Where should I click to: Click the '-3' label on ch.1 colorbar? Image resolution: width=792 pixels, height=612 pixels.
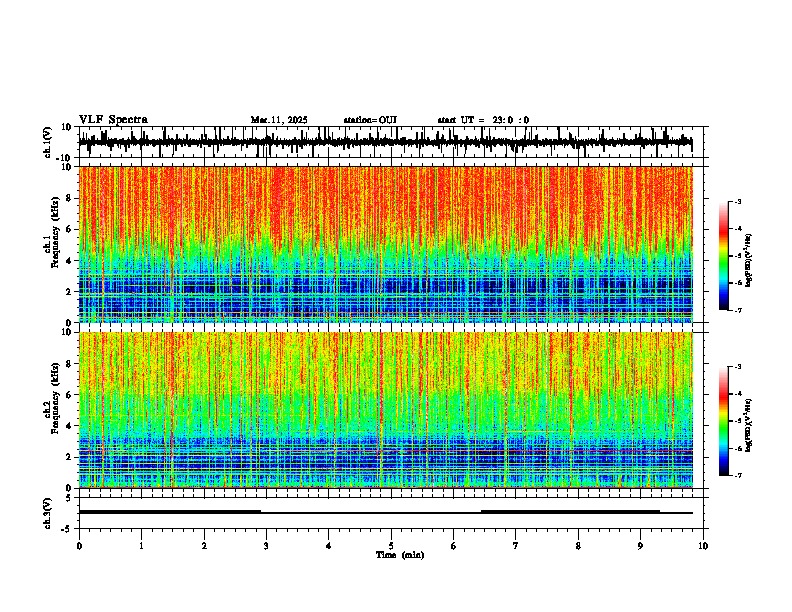(x=737, y=201)
